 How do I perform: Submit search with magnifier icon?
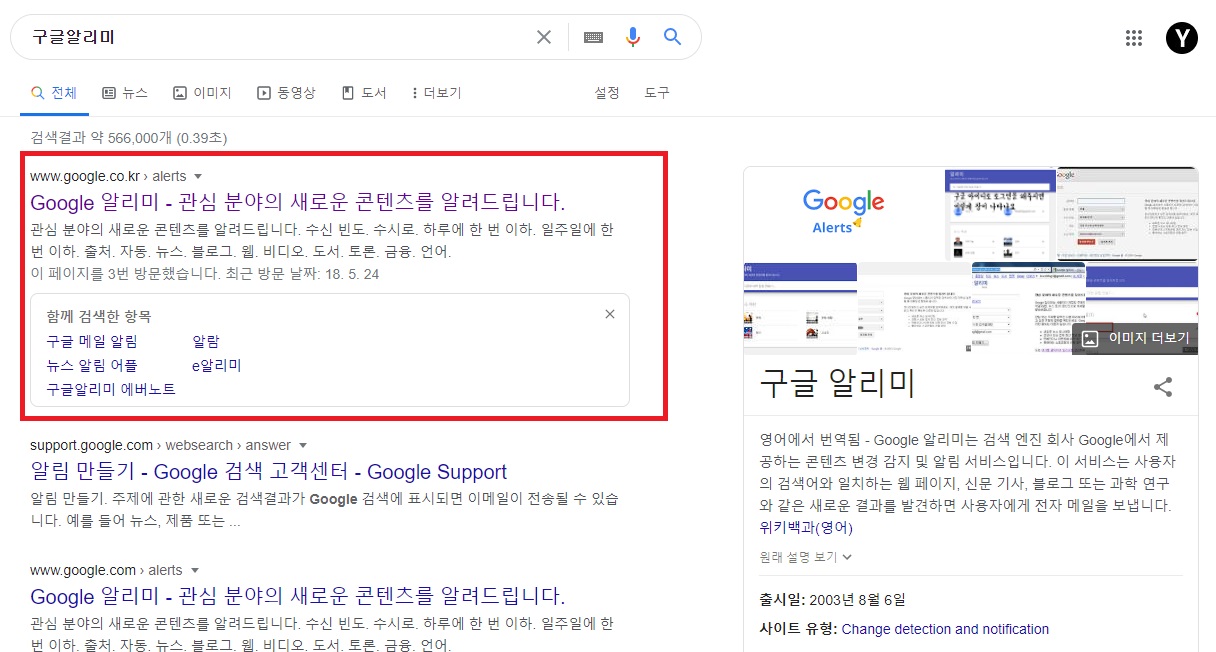673,37
